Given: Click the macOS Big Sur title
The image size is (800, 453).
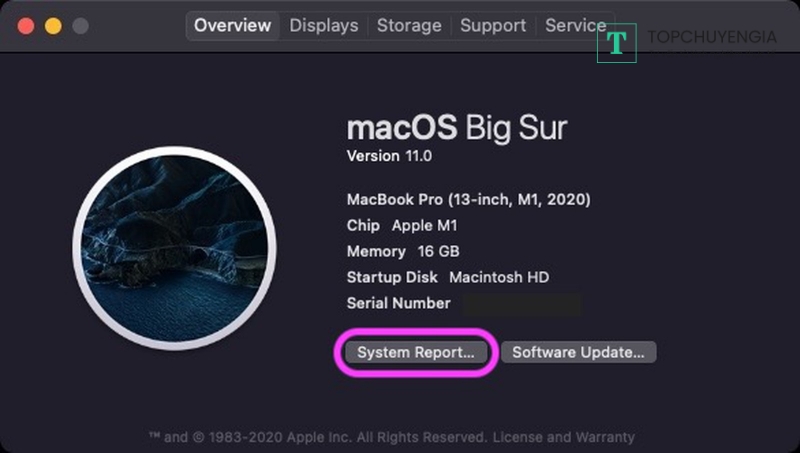Looking at the screenshot, I should (x=456, y=128).
